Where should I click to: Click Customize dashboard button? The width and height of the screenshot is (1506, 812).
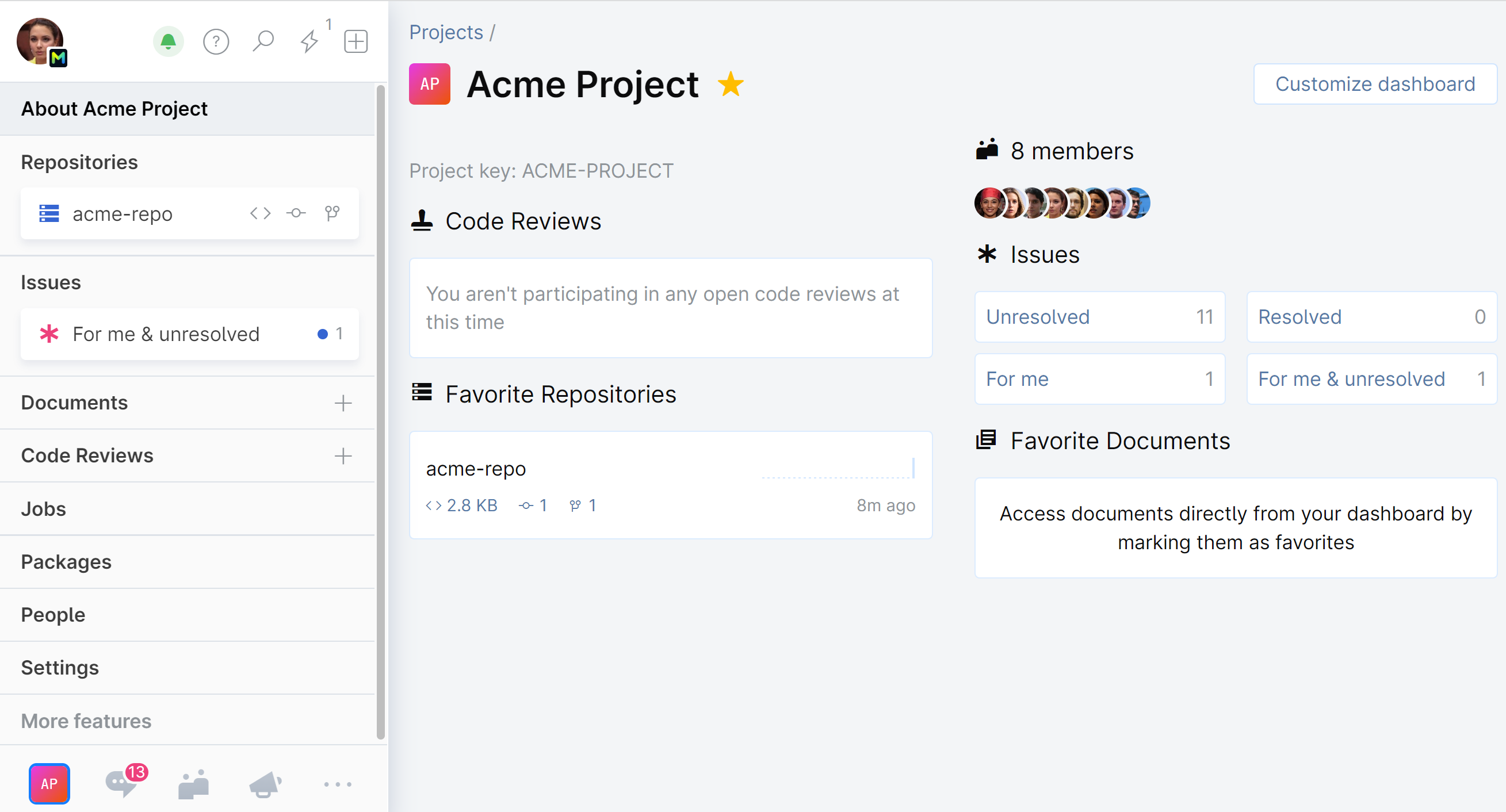1374,84
